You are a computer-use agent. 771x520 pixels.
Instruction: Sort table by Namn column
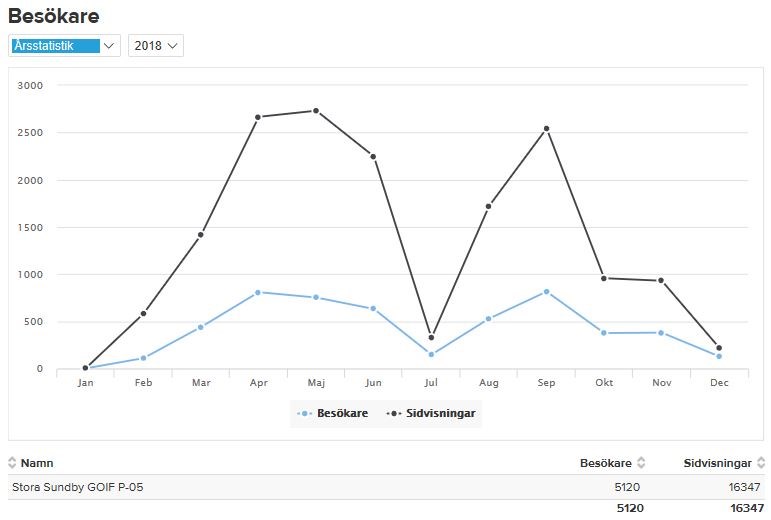point(37,463)
